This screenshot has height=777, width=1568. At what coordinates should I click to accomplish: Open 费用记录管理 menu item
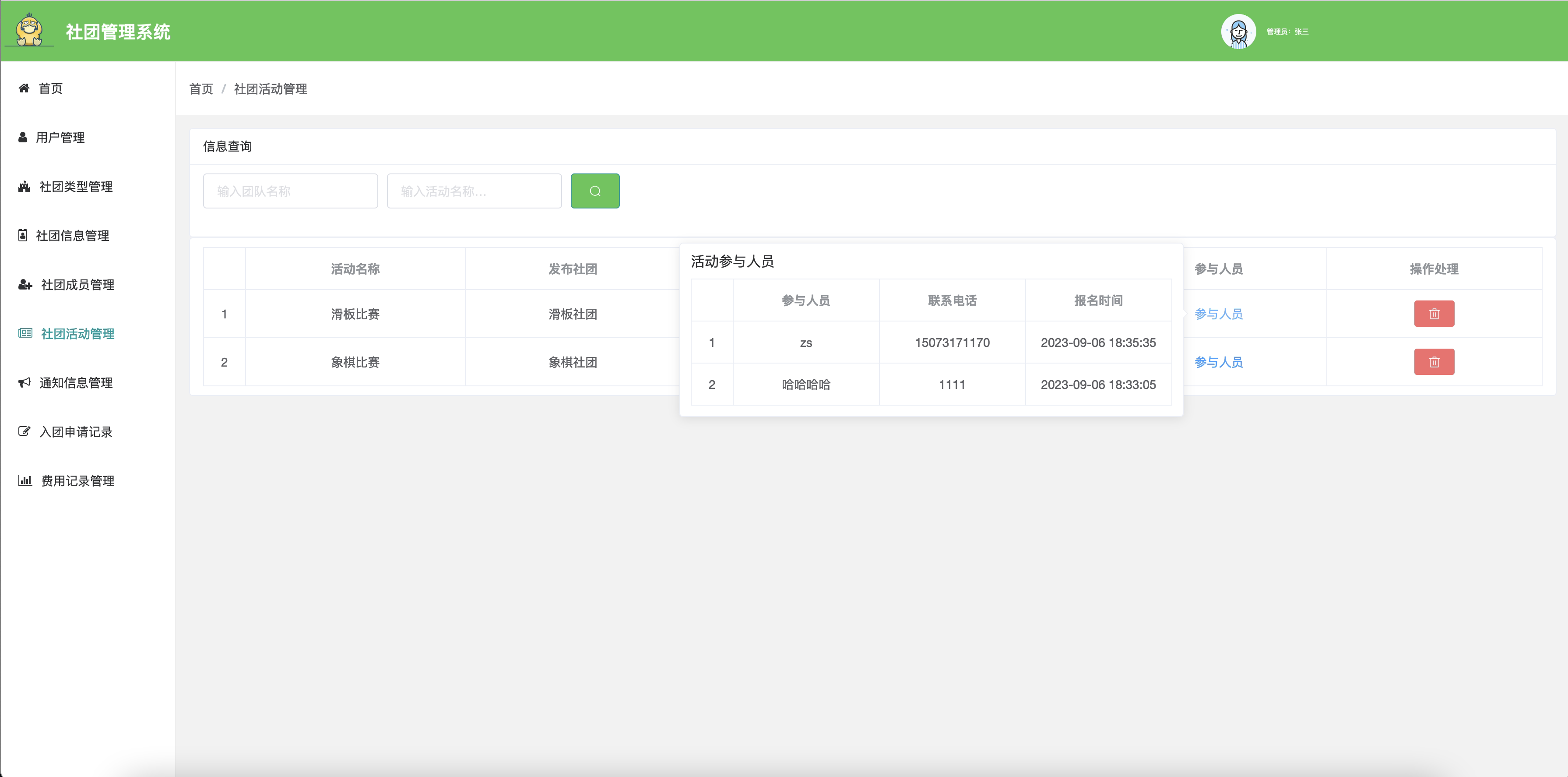[x=77, y=481]
